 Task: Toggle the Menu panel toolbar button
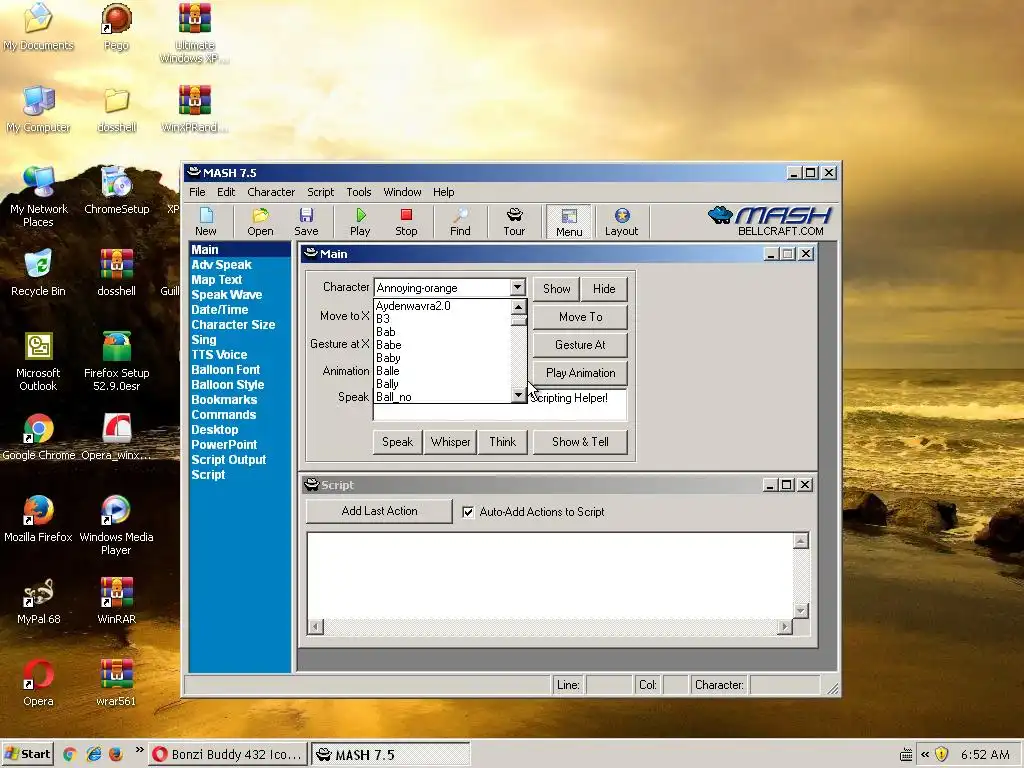[x=569, y=222]
